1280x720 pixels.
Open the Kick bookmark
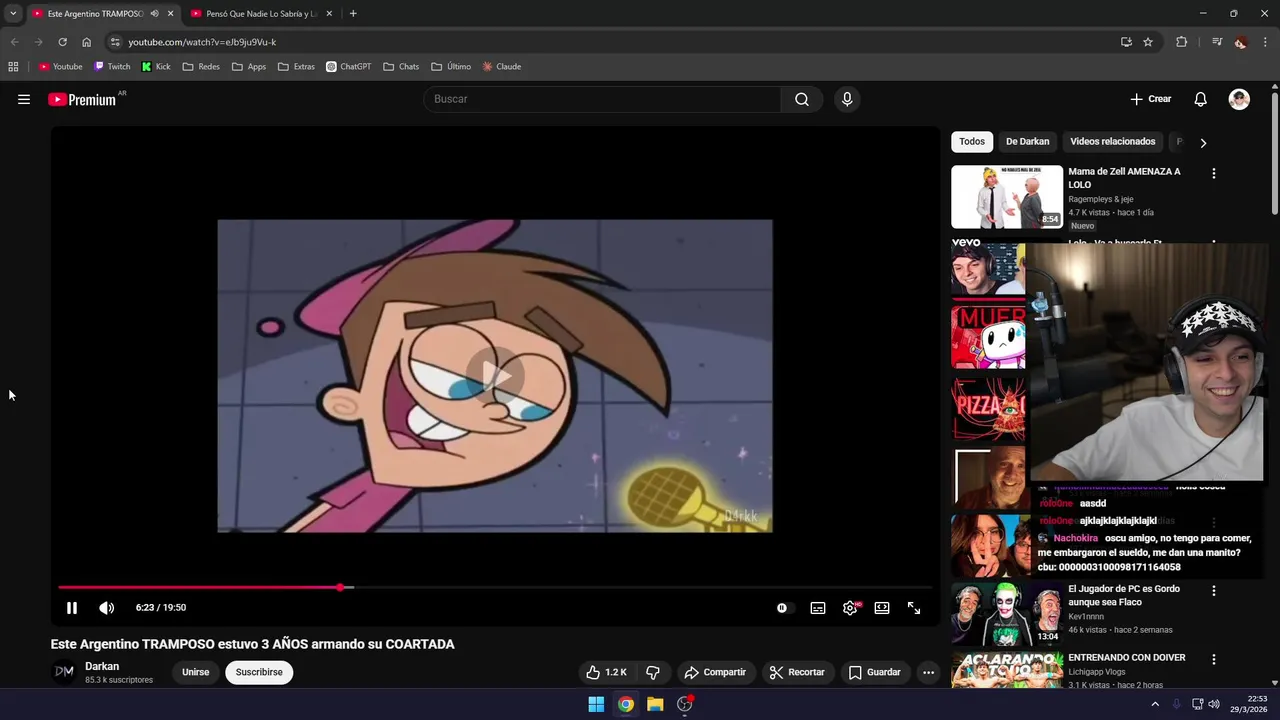coord(156,67)
